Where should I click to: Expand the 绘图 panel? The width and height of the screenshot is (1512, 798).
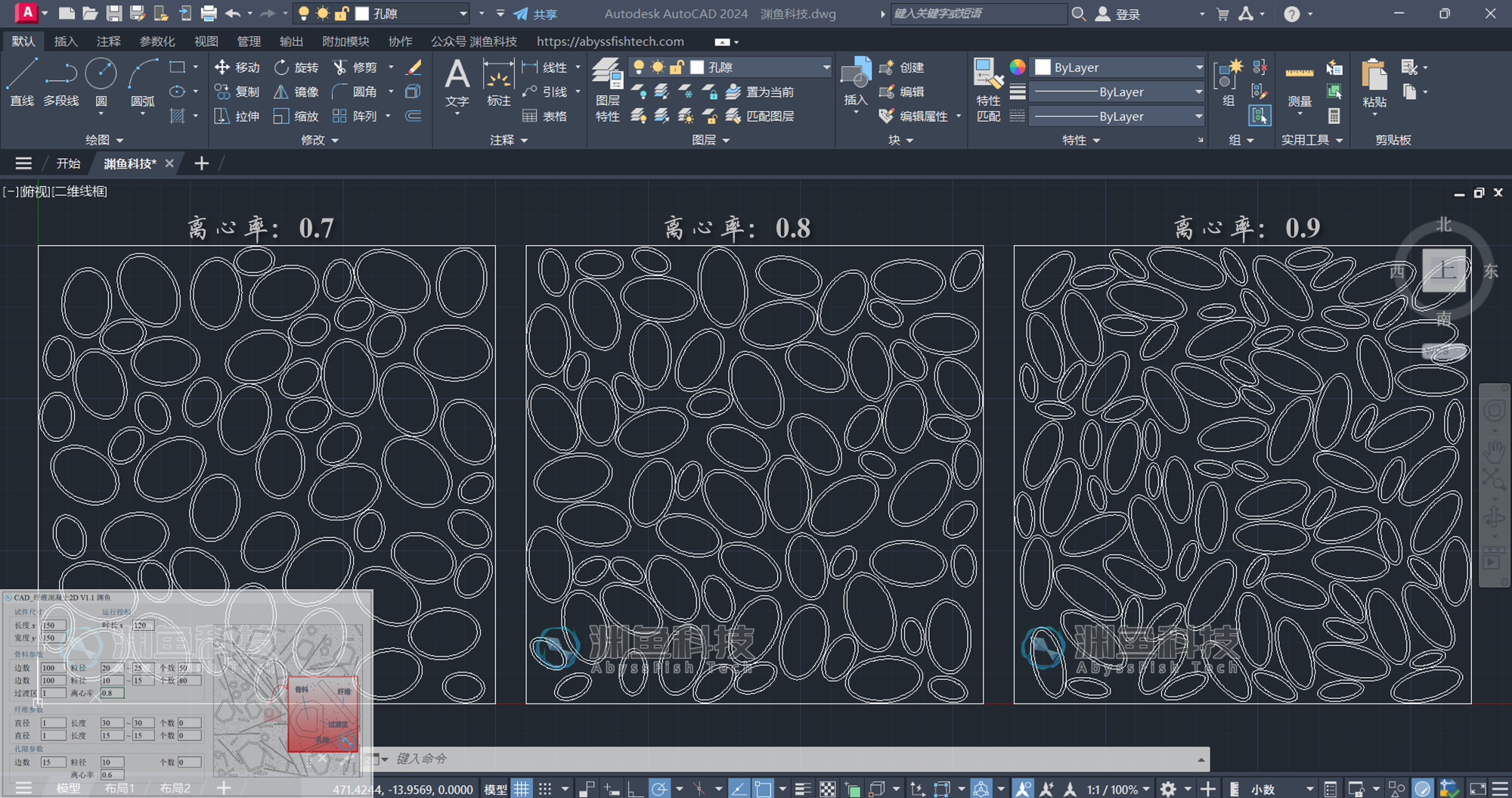pyautogui.click(x=104, y=140)
